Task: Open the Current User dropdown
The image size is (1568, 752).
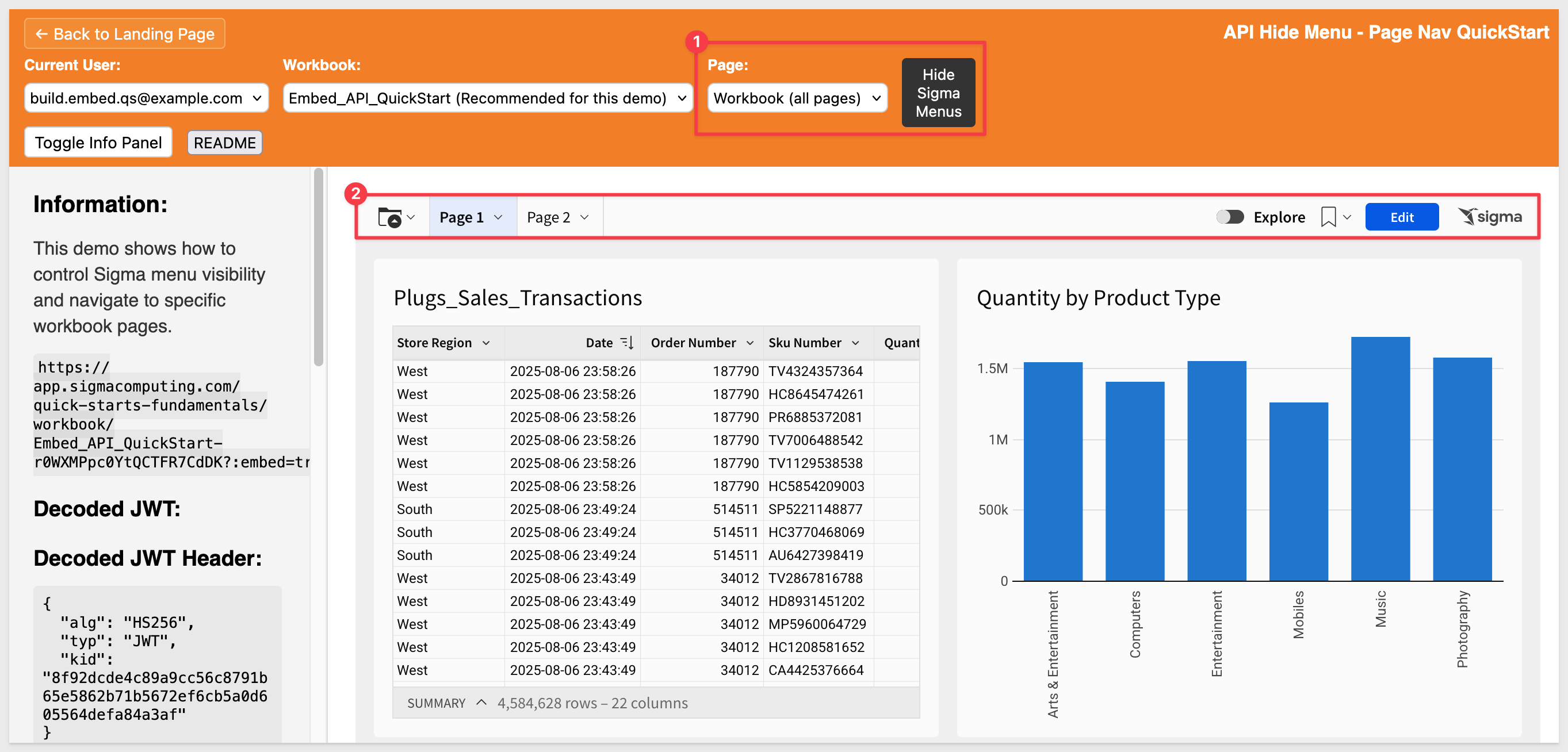Action: (146, 98)
